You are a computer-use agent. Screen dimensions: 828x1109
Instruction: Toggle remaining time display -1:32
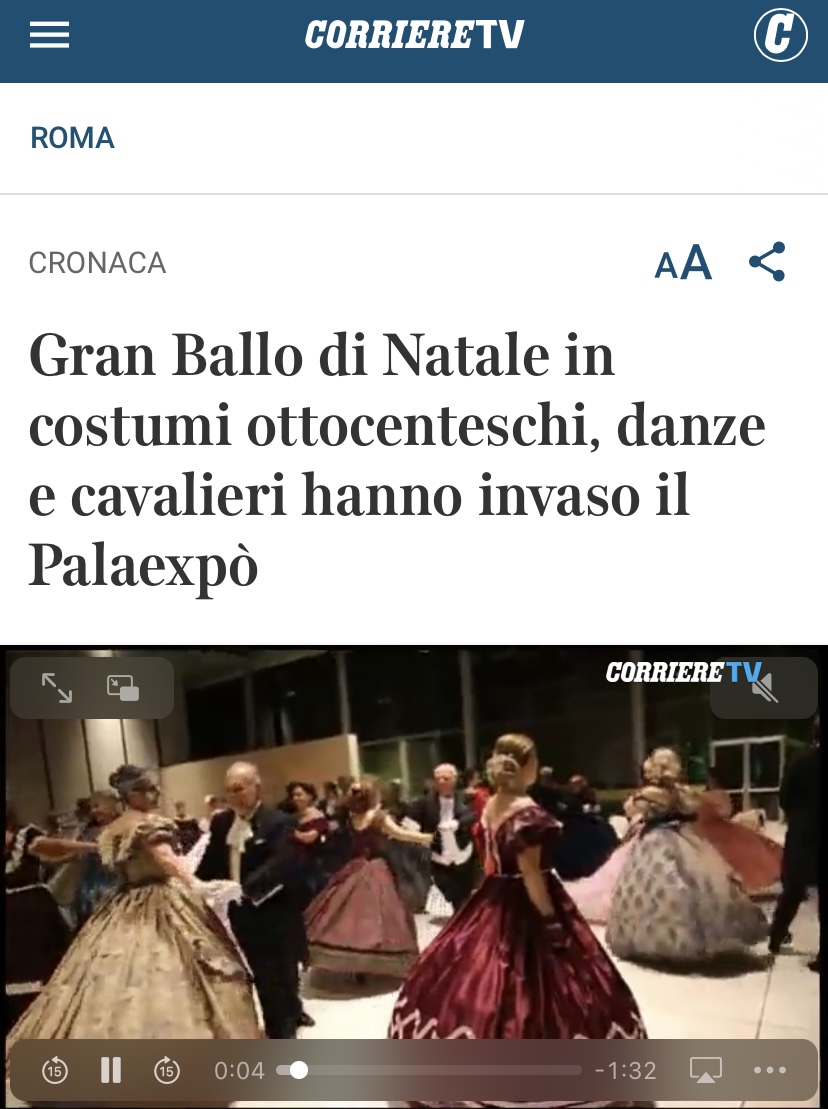click(x=626, y=1070)
